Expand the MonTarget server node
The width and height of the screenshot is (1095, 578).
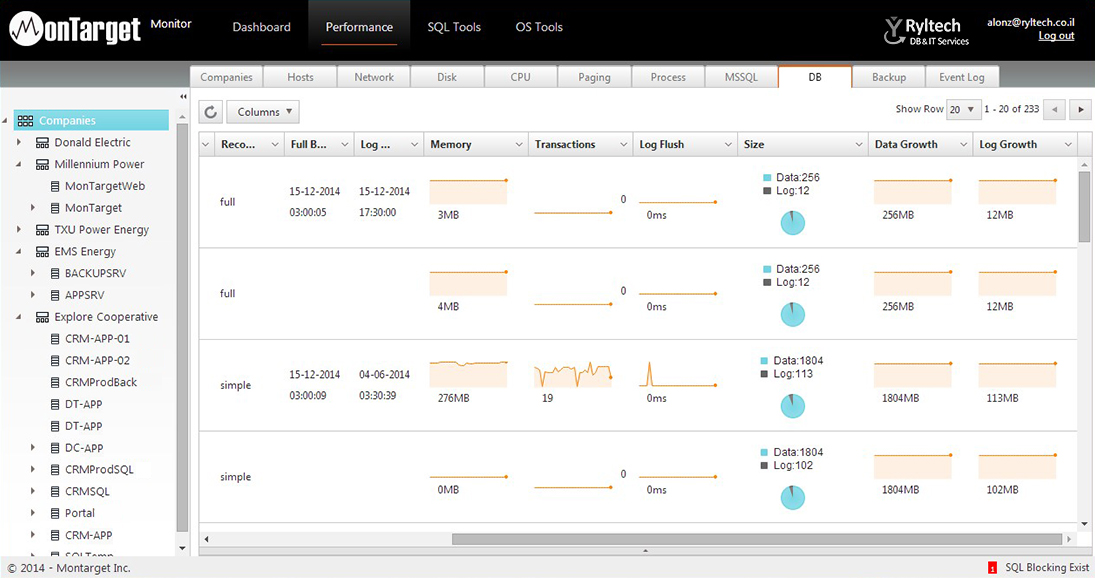coord(32,208)
